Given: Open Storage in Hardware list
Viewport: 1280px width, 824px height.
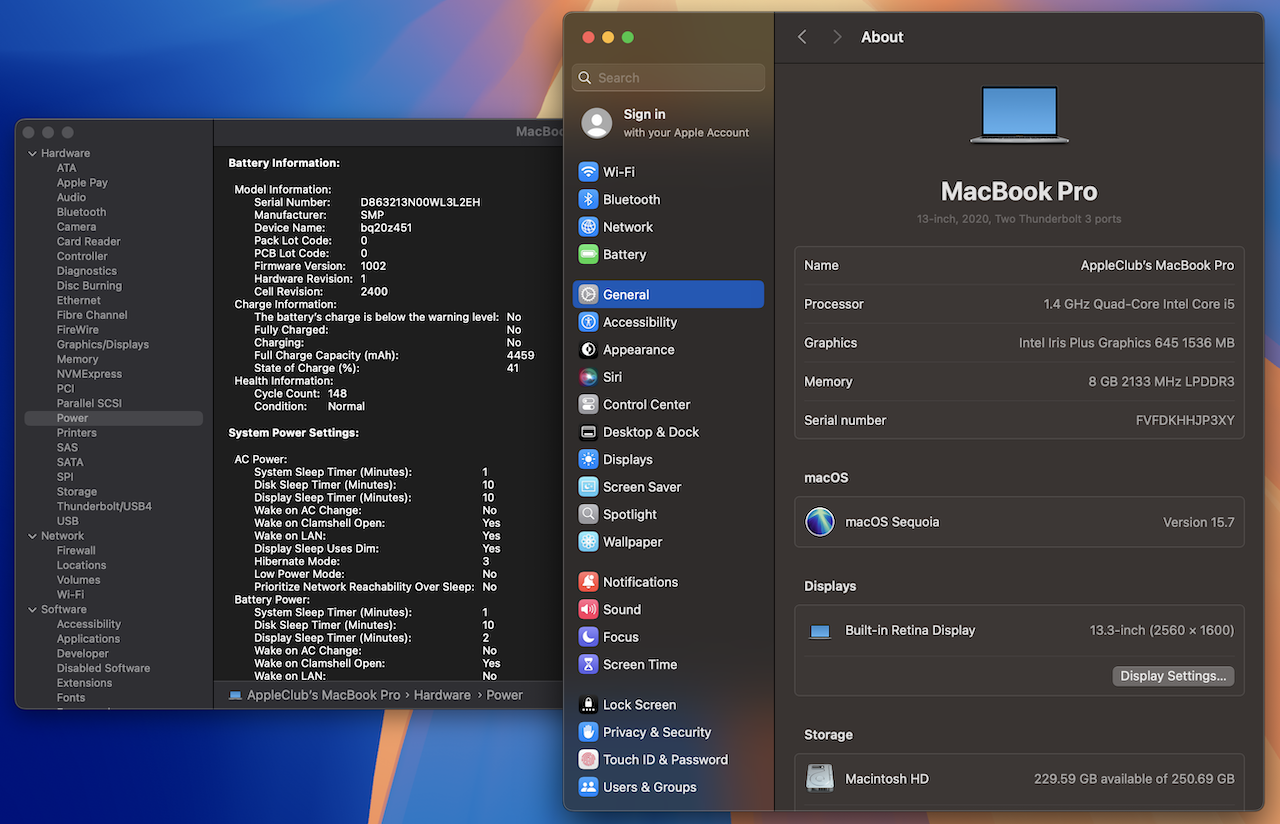Looking at the screenshot, I should pos(77,492).
